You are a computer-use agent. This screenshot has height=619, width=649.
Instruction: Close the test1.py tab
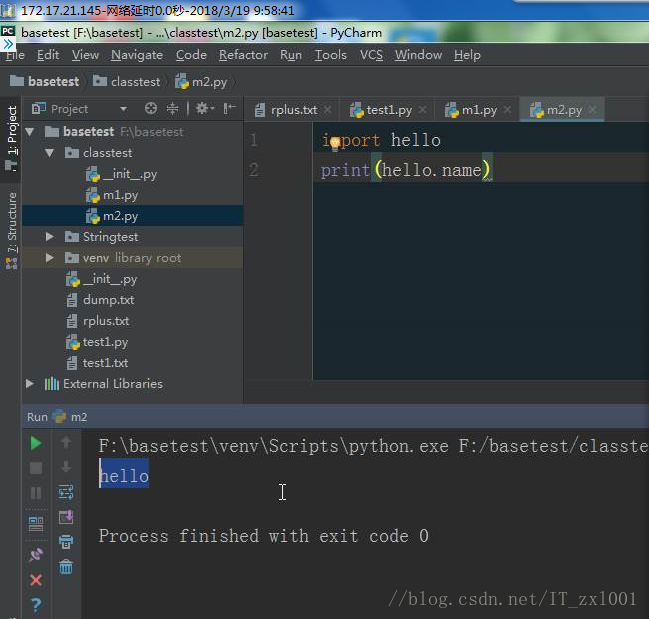(422, 110)
